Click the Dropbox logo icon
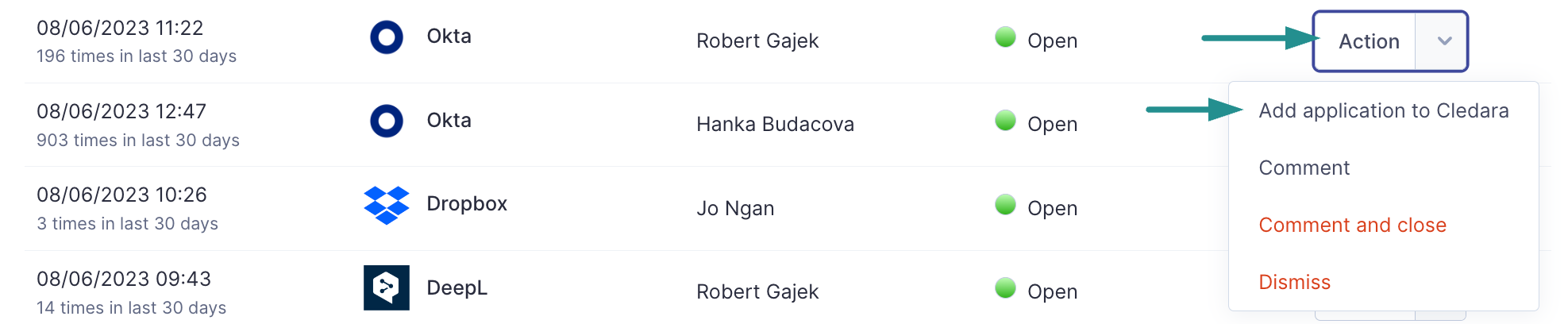Viewport: 1568px width, 324px height. 387,205
